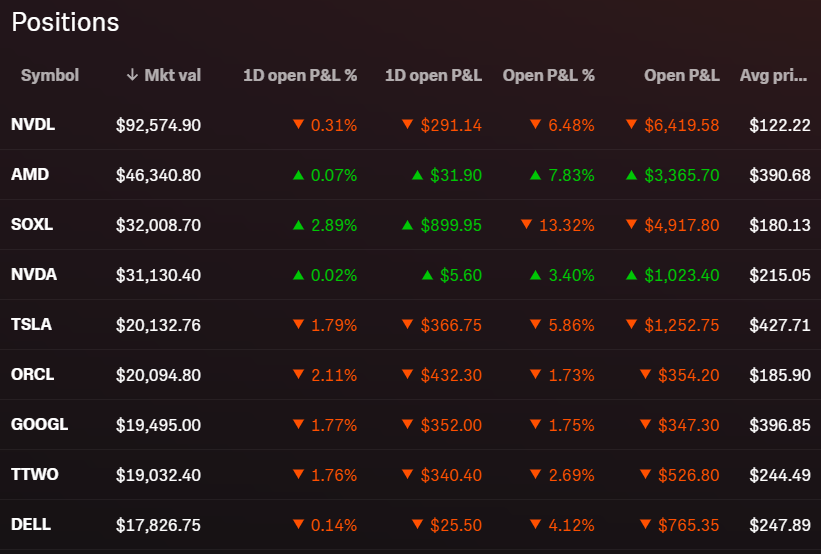Viewport: 821px width, 554px height.
Task: Click TTWO 1D open P&L $340.40
Action: 451,475
